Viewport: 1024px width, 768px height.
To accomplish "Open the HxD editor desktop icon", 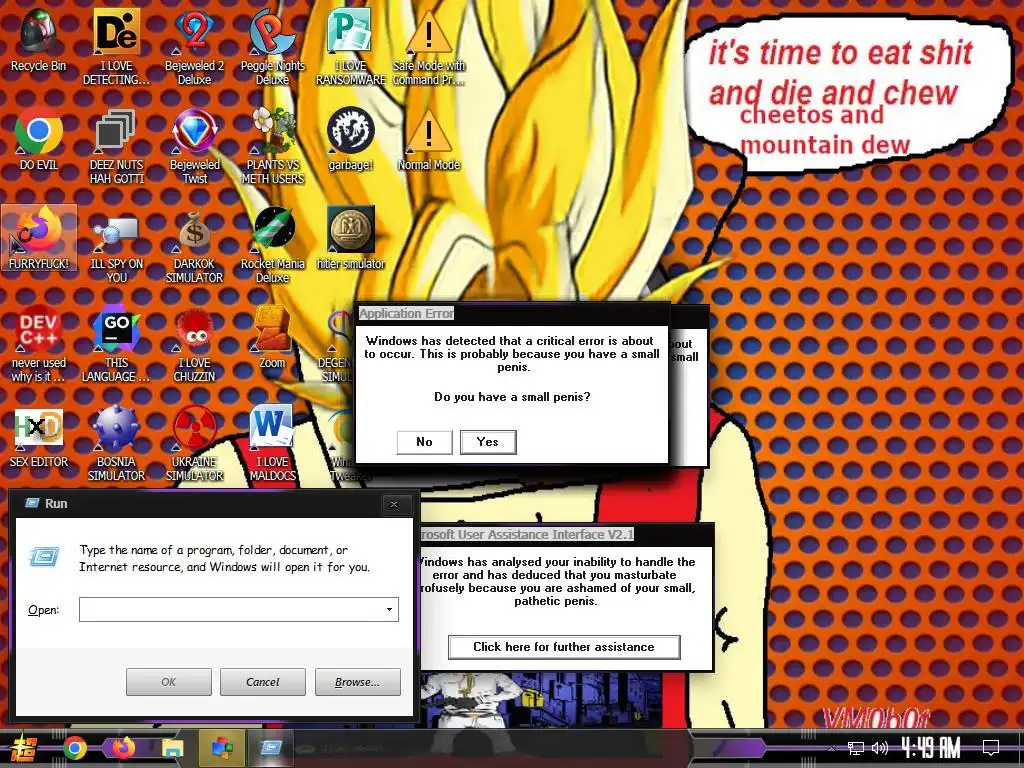I will [39, 438].
